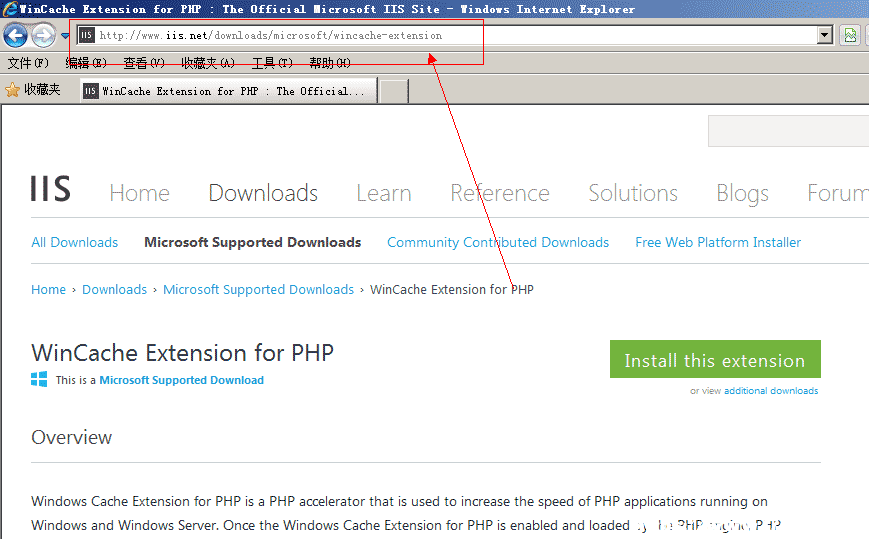
Task: Click the browser Back arrow button
Action: tap(15, 36)
